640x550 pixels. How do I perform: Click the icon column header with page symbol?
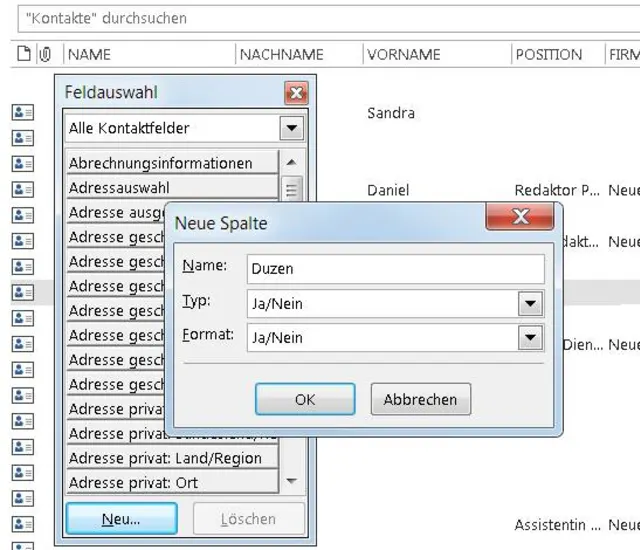click(x=24, y=54)
